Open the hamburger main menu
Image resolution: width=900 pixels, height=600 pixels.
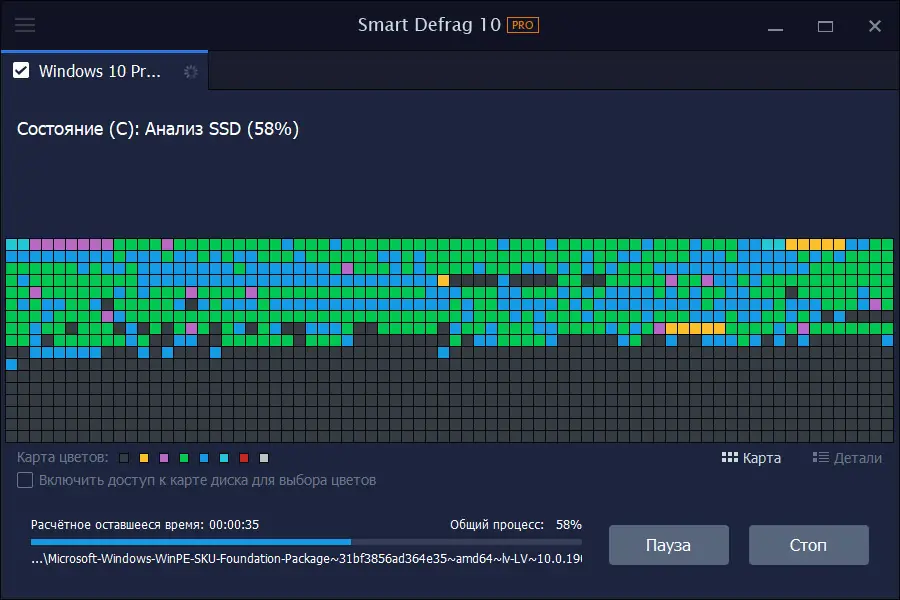coord(25,25)
